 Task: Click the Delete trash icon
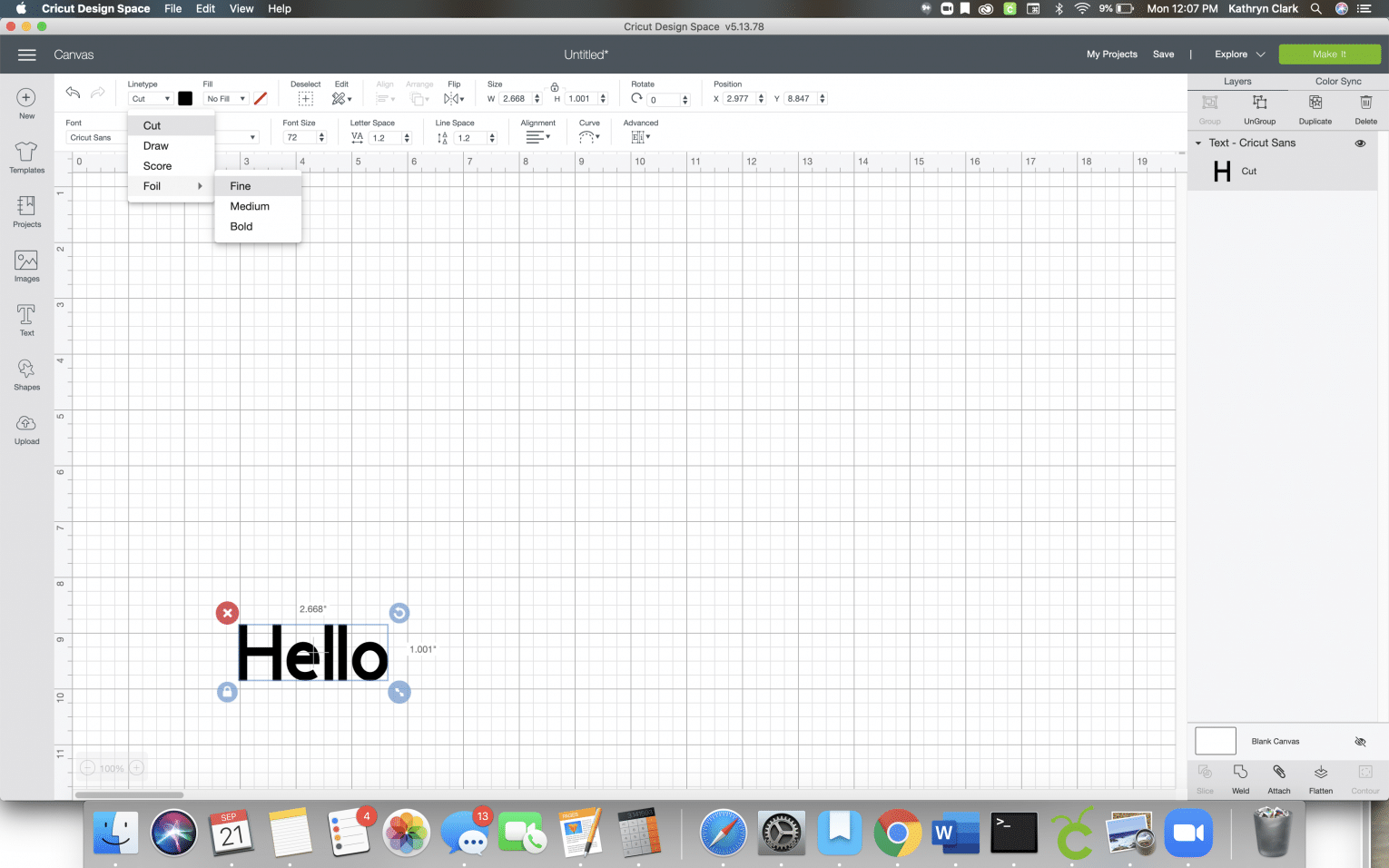tap(1365, 103)
